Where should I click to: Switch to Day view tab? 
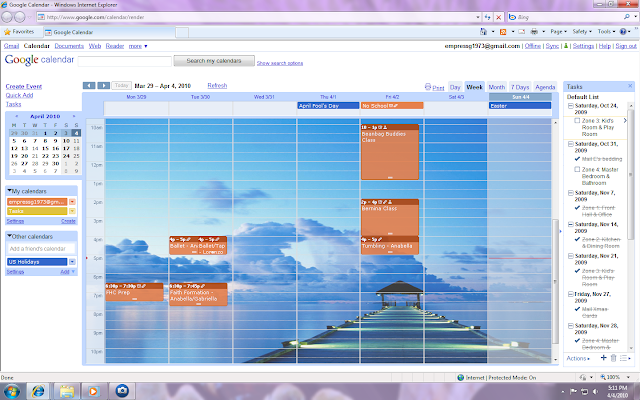pyautogui.click(x=455, y=87)
